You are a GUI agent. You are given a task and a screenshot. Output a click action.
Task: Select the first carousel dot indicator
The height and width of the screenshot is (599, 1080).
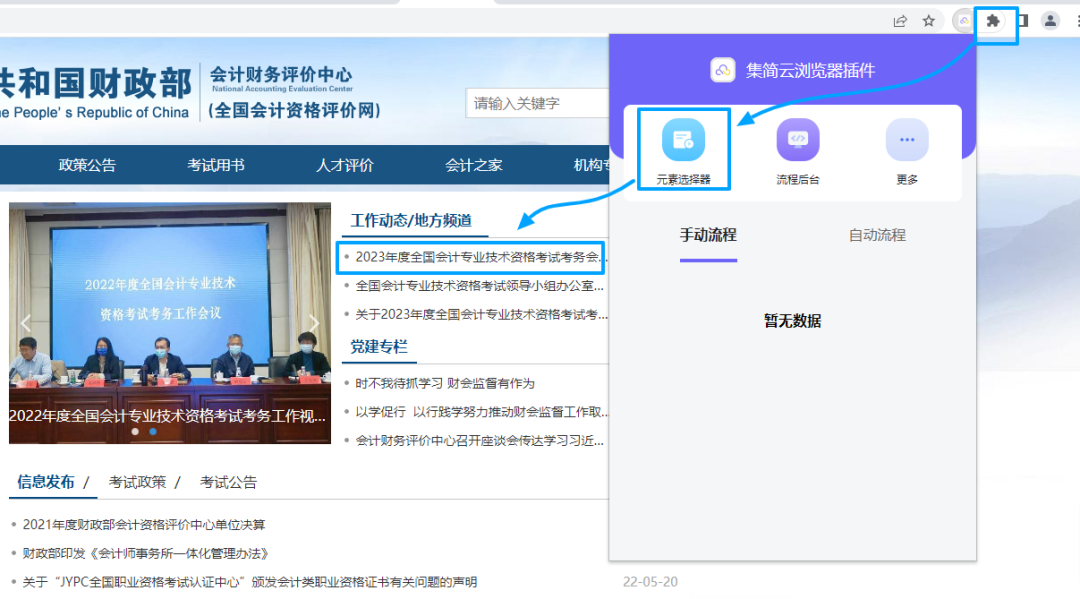coord(135,432)
